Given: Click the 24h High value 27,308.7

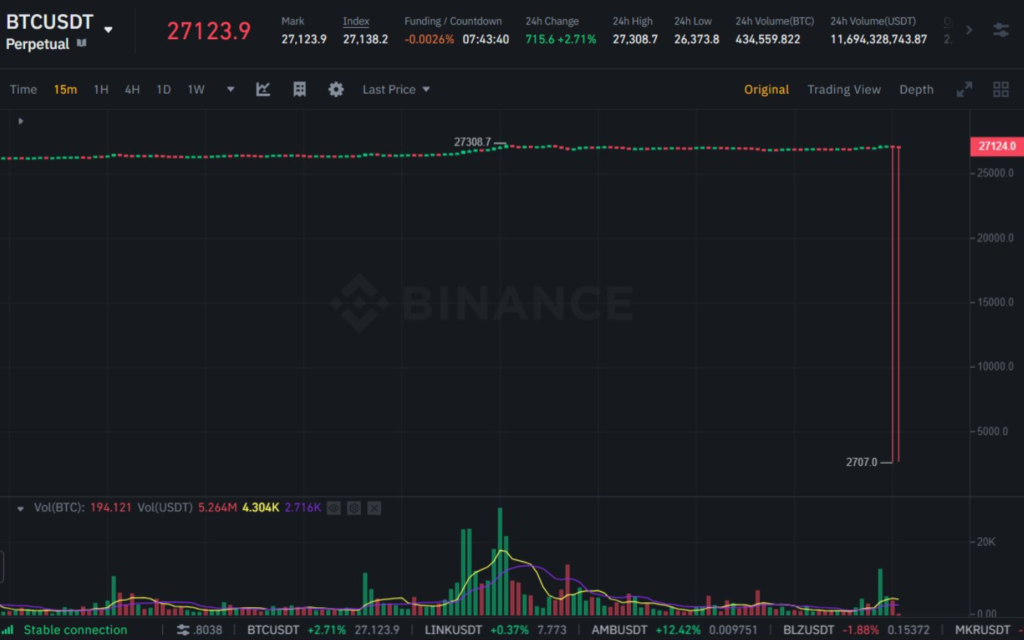Looking at the screenshot, I should (x=635, y=39).
